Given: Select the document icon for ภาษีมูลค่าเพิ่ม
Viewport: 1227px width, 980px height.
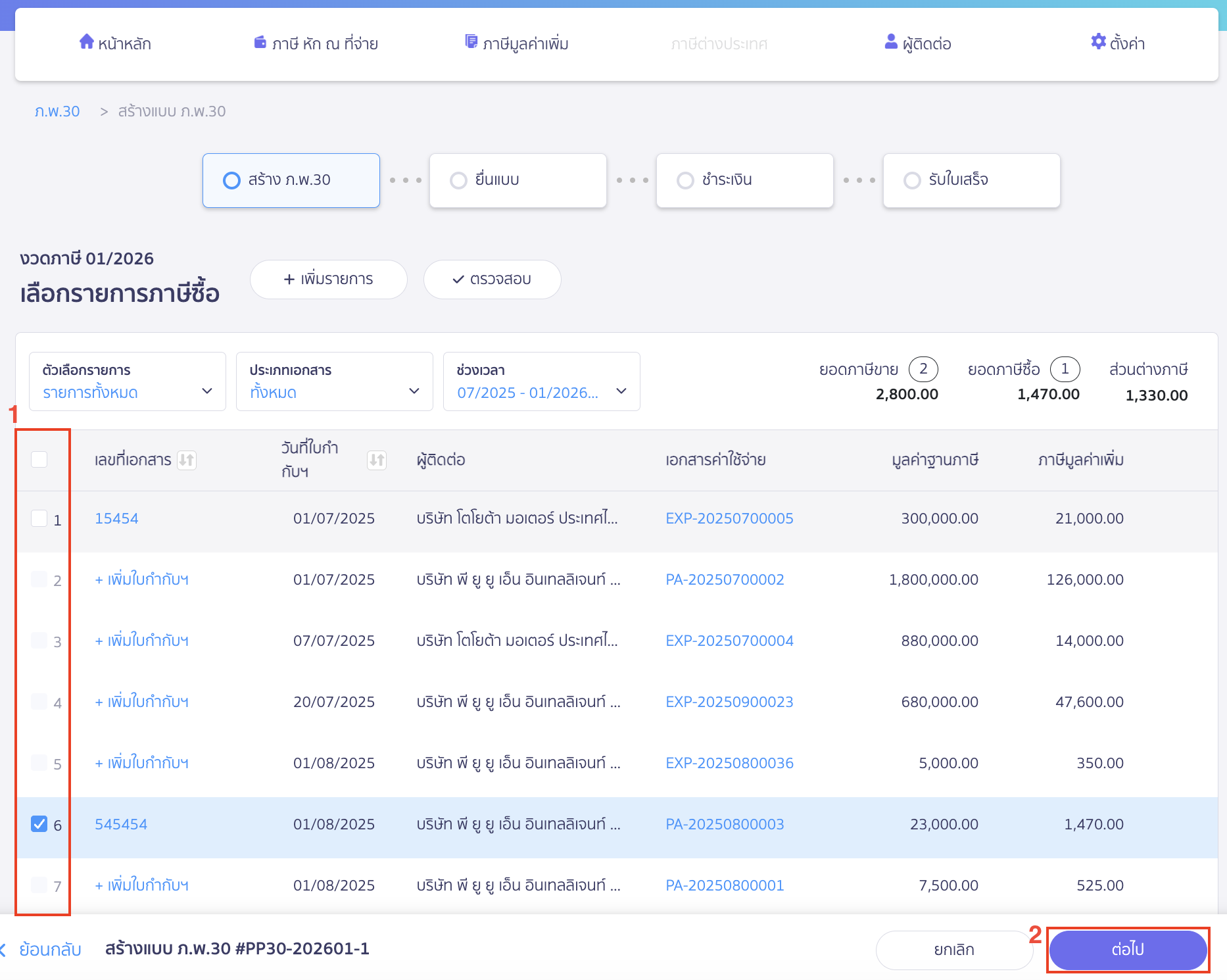Looking at the screenshot, I should click(471, 41).
